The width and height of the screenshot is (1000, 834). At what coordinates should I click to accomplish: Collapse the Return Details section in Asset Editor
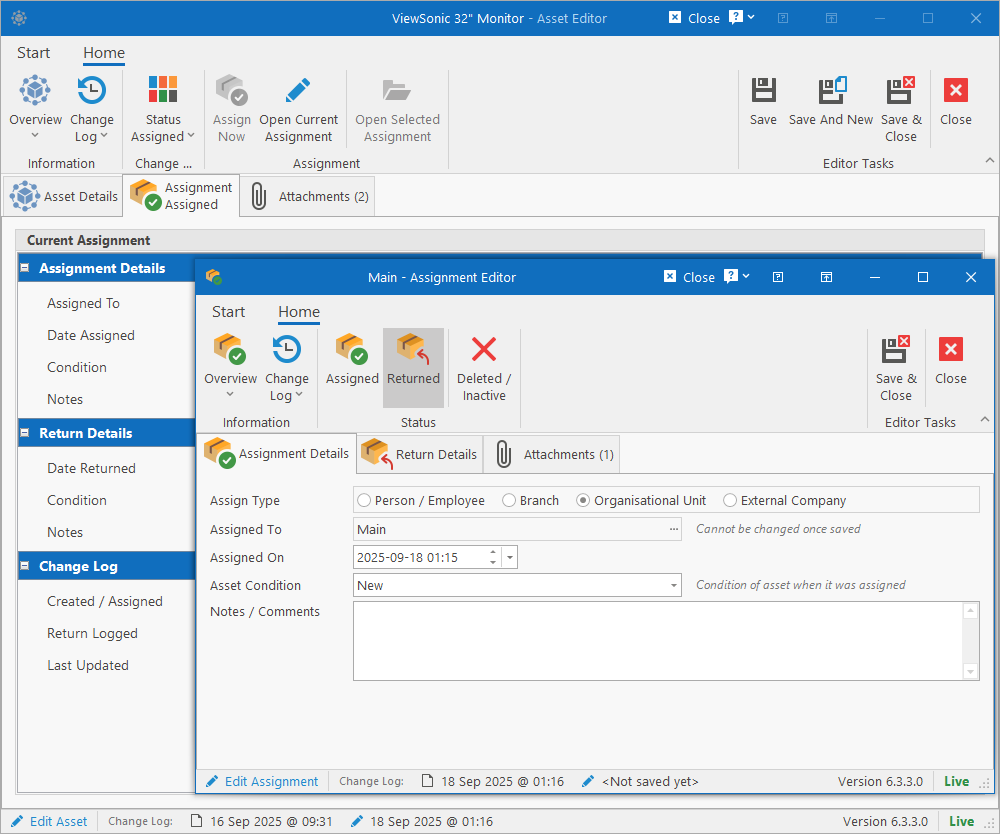pyautogui.click(x=24, y=433)
